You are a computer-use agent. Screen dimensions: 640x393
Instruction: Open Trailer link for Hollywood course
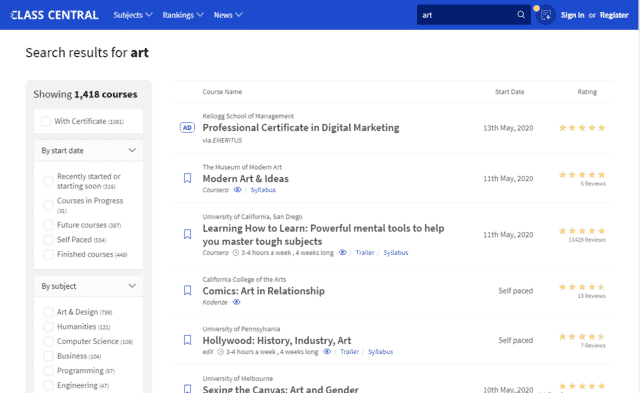[349, 351]
